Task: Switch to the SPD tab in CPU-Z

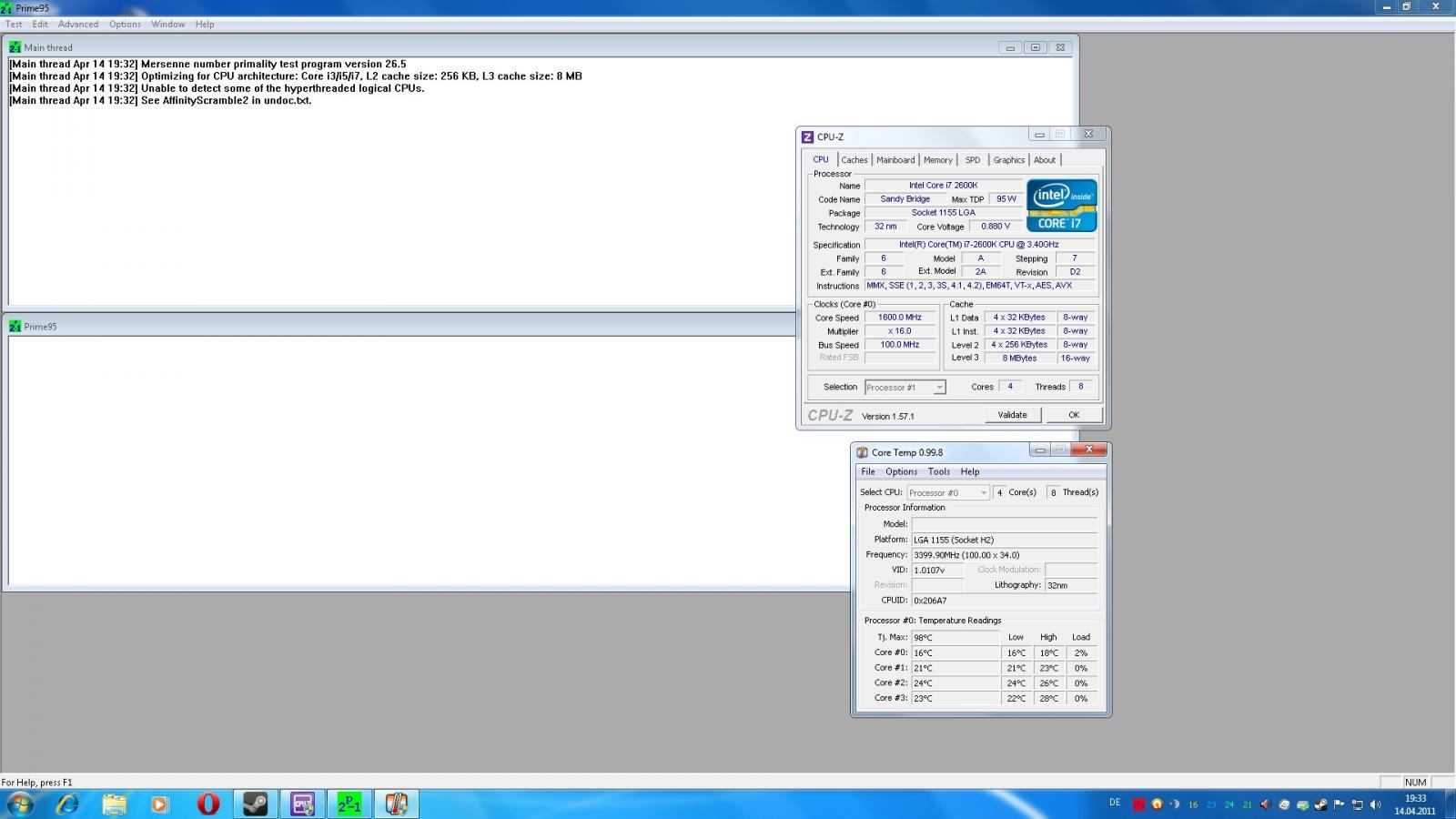Action: tap(973, 159)
